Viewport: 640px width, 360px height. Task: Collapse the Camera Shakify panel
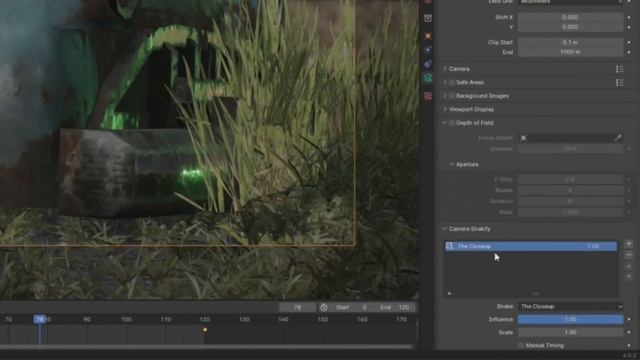(445, 229)
